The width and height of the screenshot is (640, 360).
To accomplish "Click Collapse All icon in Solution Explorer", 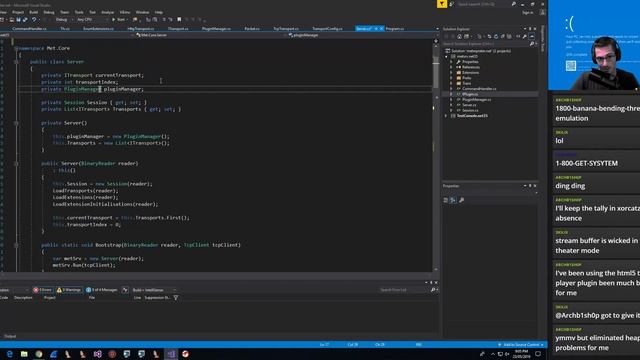I will (502, 36).
